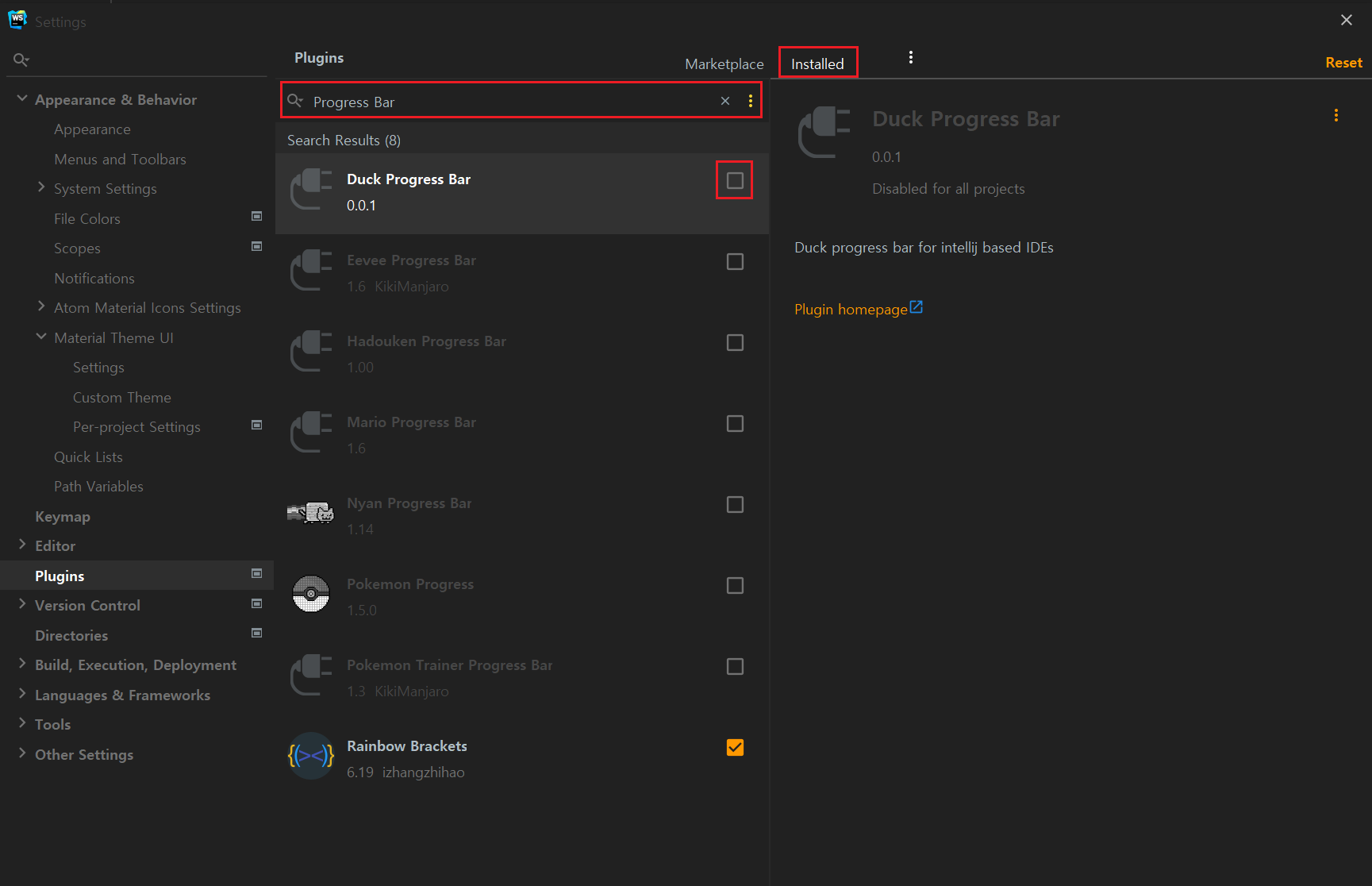Click the project-level icon beside Per-project Settings

[x=256, y=425]
